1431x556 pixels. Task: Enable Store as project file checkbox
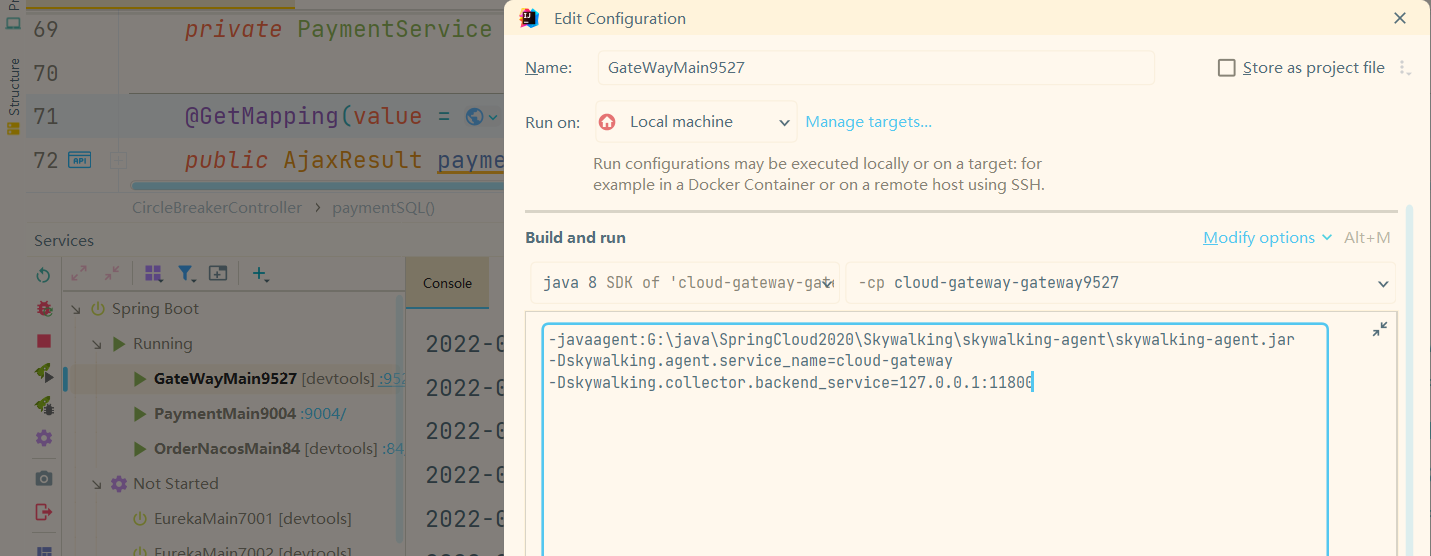coord(1226,68)
